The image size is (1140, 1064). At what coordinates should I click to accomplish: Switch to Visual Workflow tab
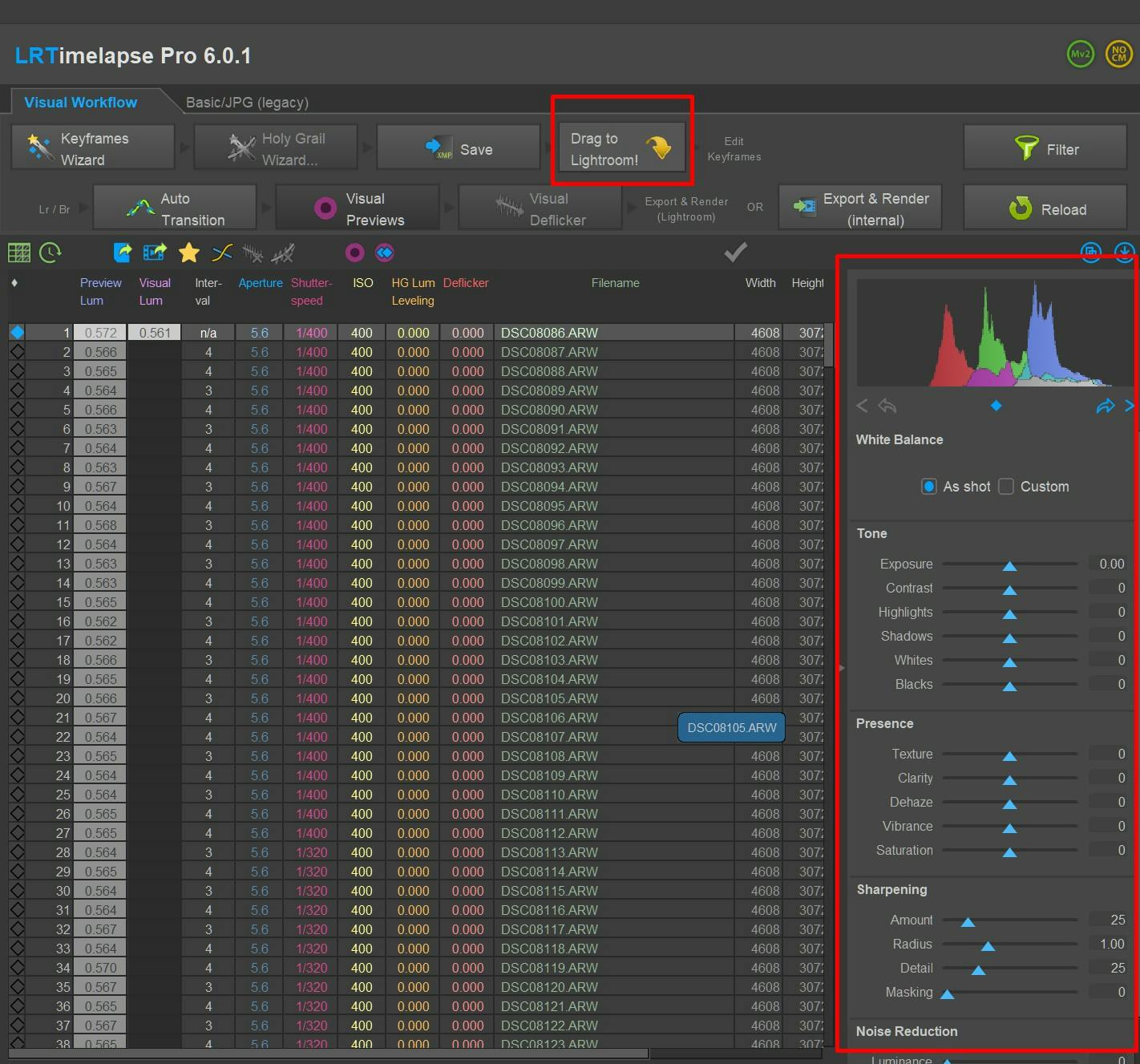click(80, 103)
